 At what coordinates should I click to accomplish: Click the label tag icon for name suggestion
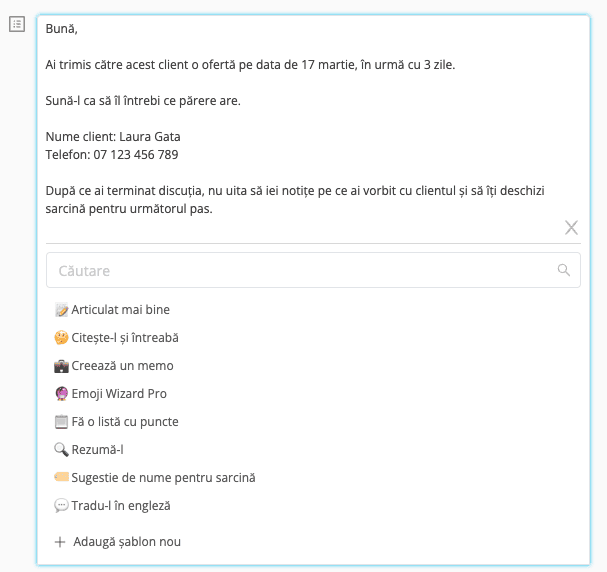pyautogui.click(x=61, y=477)
